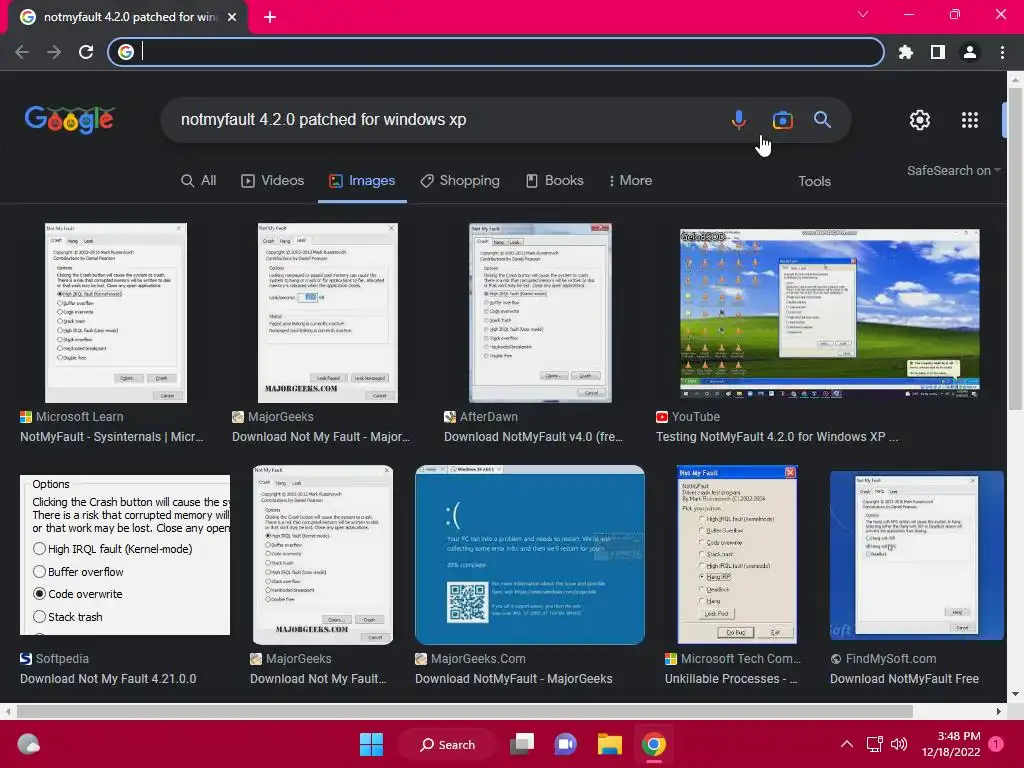The image size is (1024, 768).
Task: Open the AfterDawn NotMyFault v4.0 thumbnail
Action: tap(540, 313)
